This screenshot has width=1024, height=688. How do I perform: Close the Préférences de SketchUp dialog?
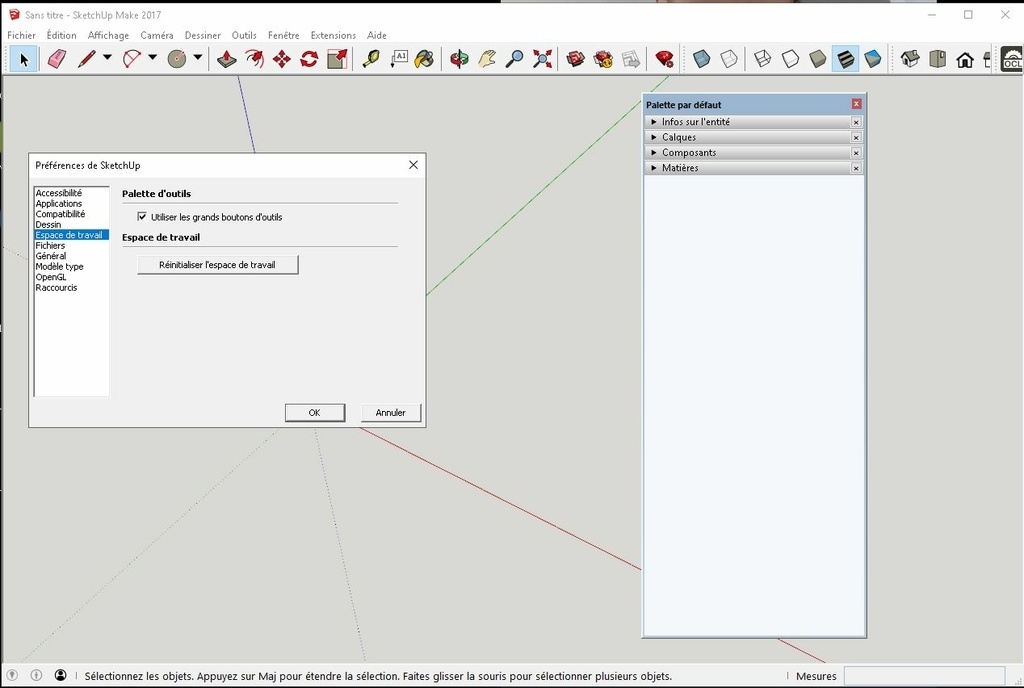click(x=413, y=165)
